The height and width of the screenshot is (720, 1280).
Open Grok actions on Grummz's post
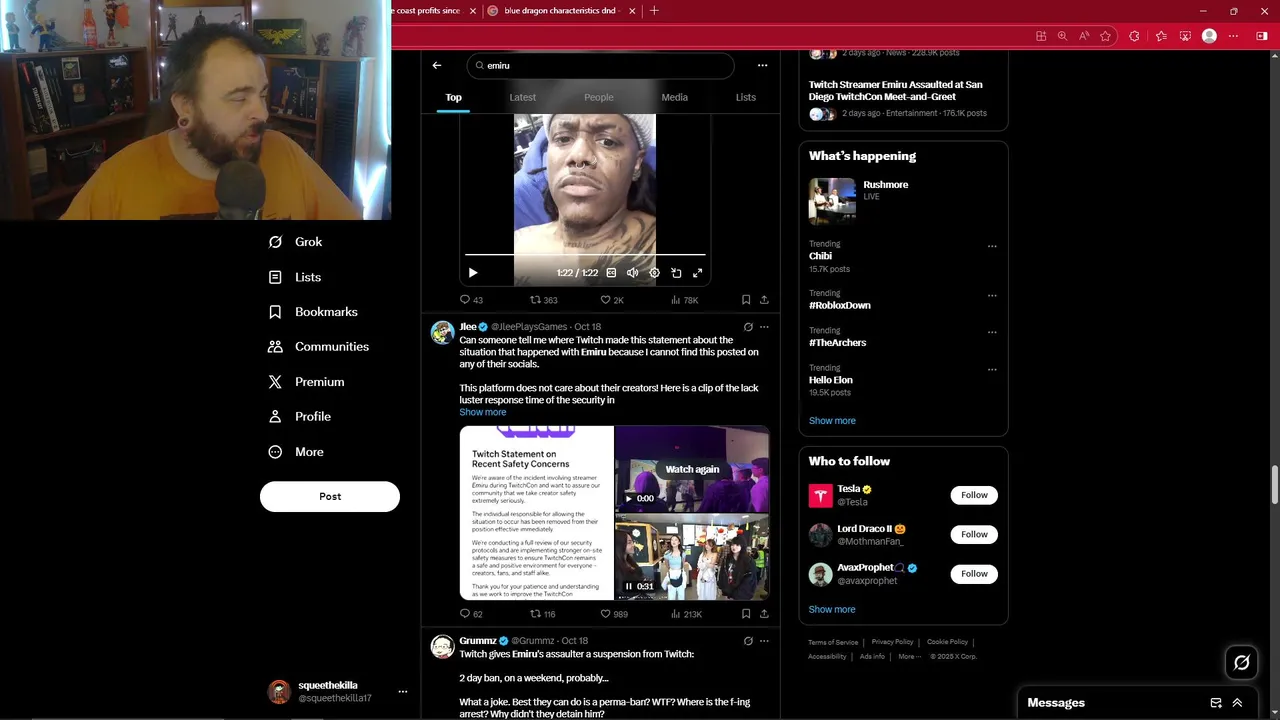pos(748,641)
